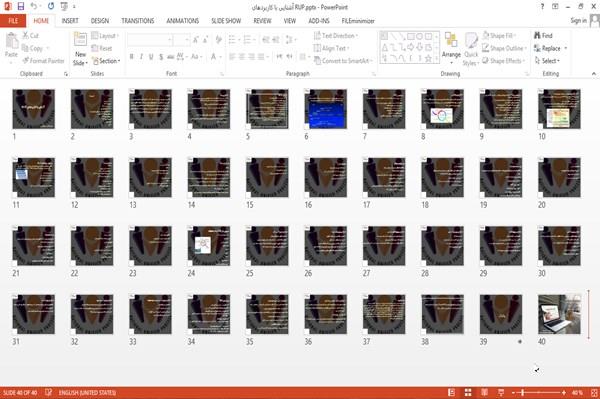This screenshot has width=600, height=399.
Task: Select slide 1 thumbnail
Action: (x=34, y=109)
